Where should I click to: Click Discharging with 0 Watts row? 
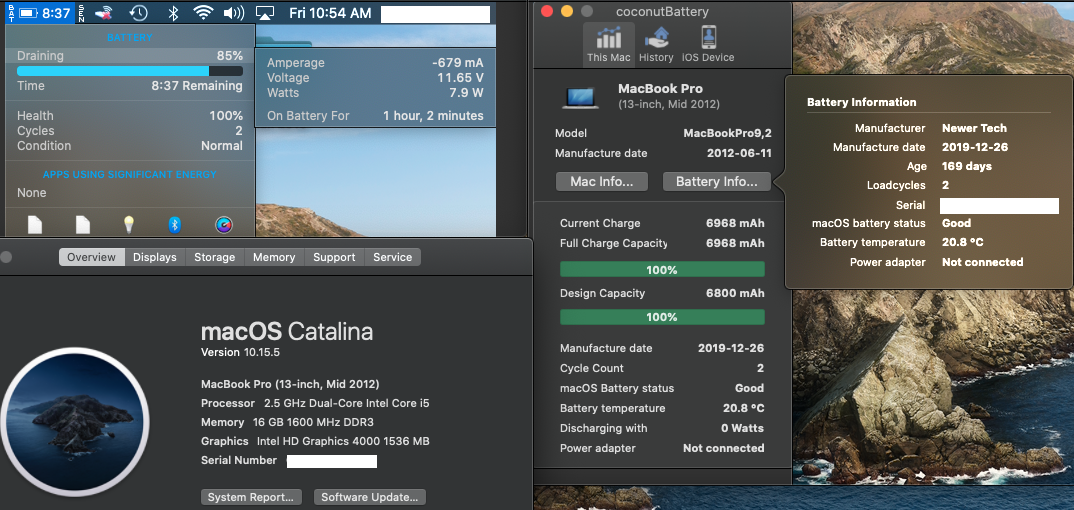click(662, 428)
